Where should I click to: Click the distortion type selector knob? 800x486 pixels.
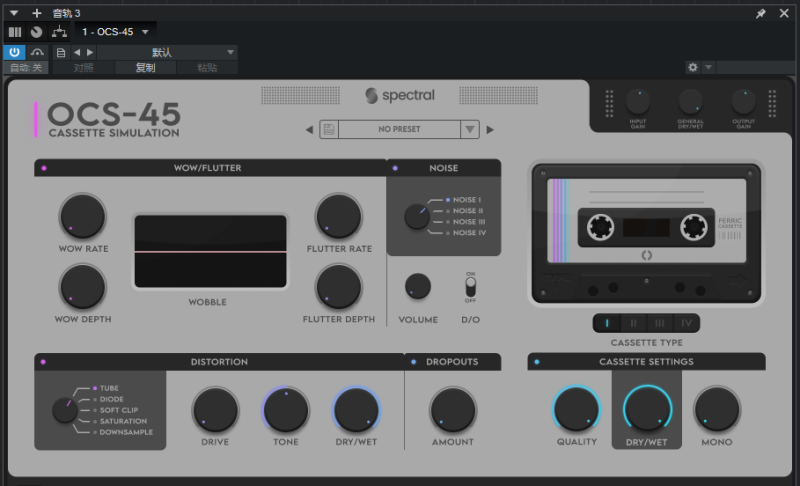(65, 410)
